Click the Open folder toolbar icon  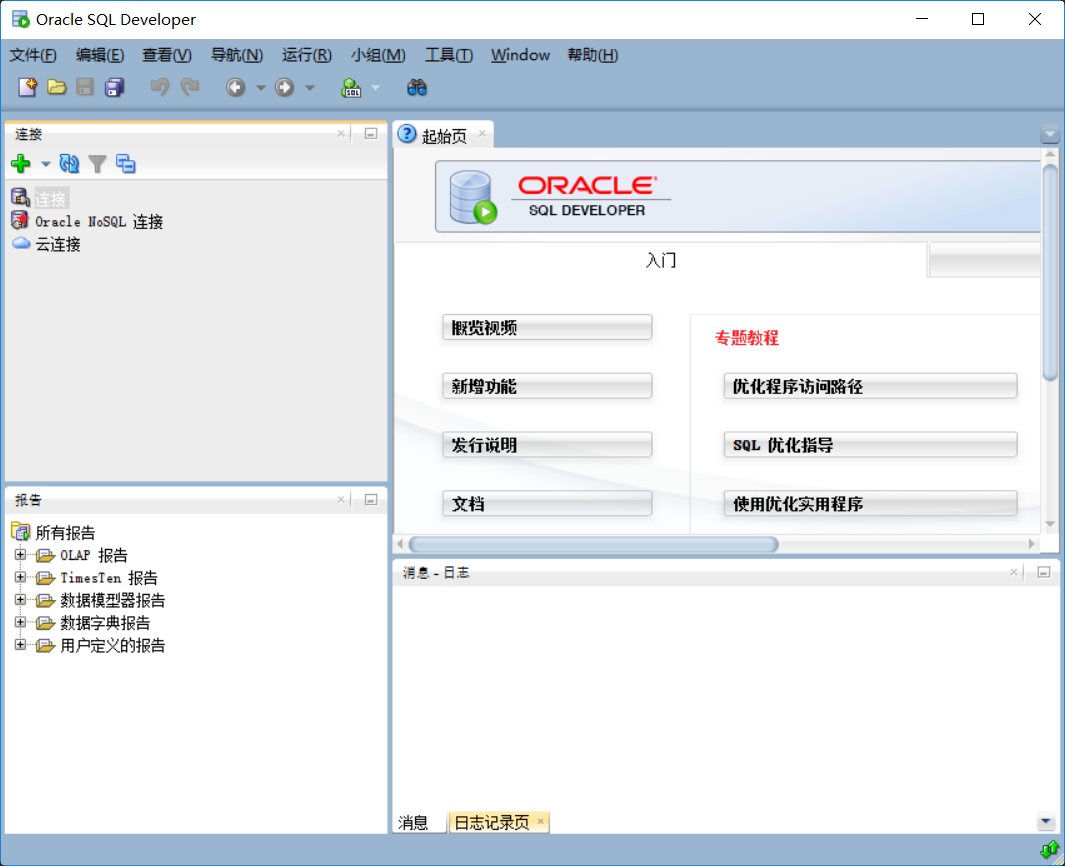(57, 88)
